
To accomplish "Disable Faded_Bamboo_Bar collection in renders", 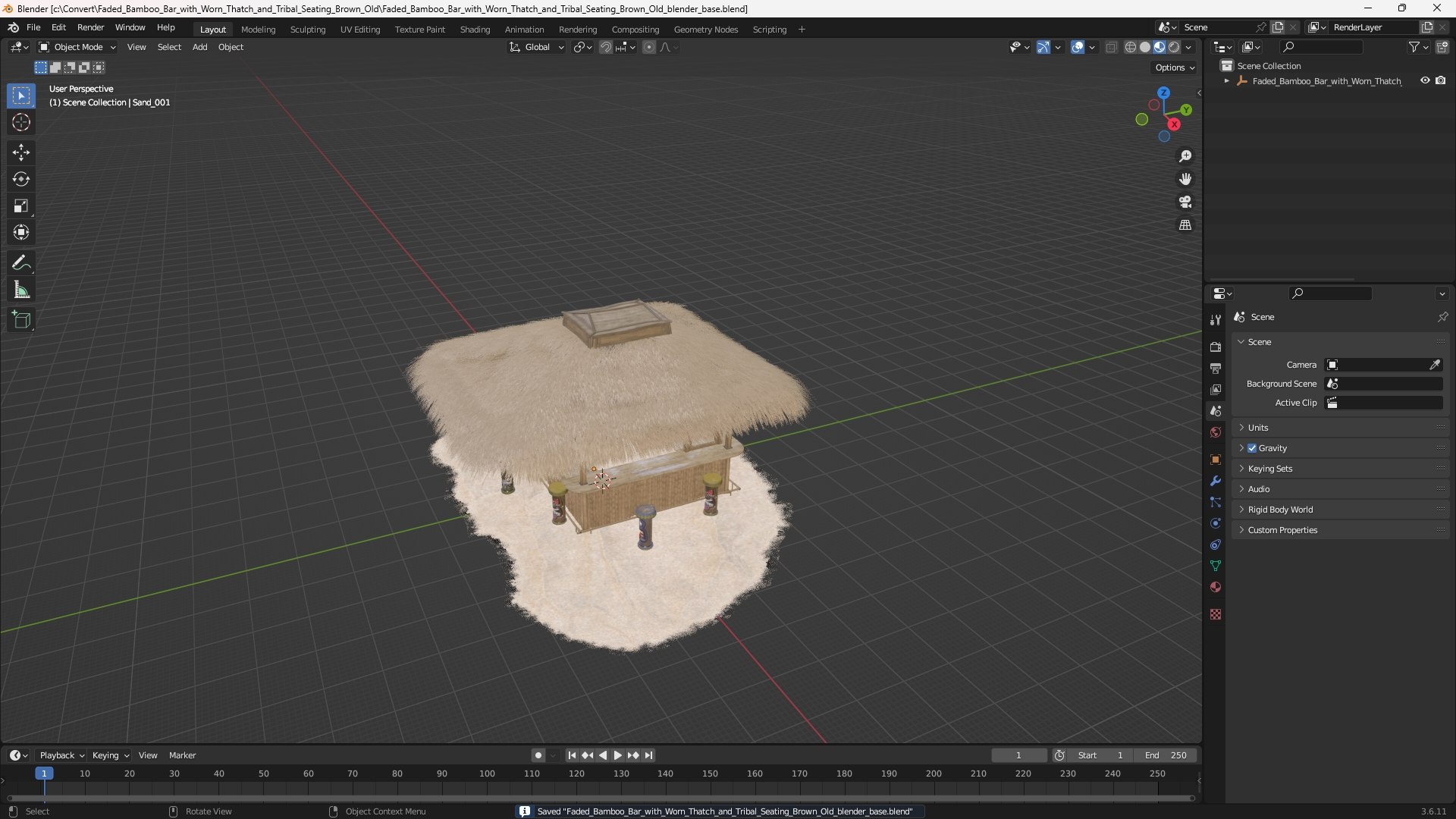I will [1440, 80].
